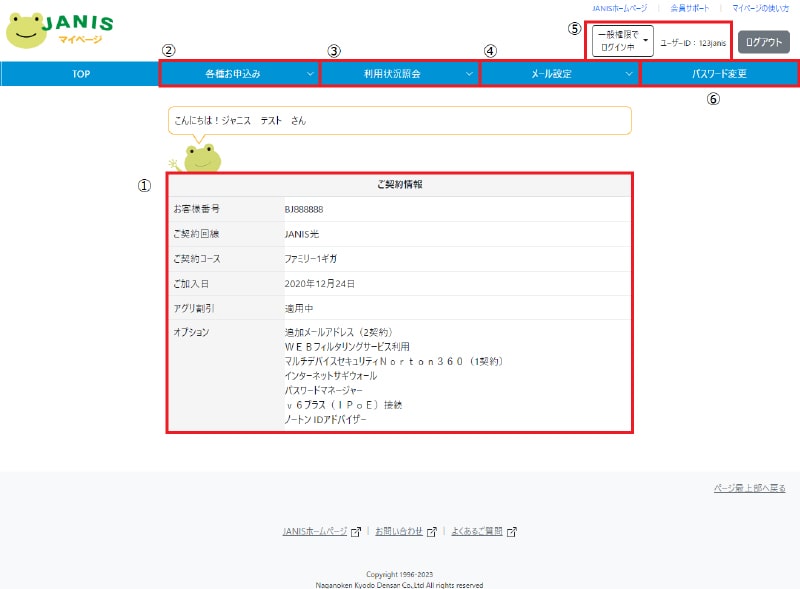Expand the メール設定 menu
Screen dimensions: 800x589
559,74
